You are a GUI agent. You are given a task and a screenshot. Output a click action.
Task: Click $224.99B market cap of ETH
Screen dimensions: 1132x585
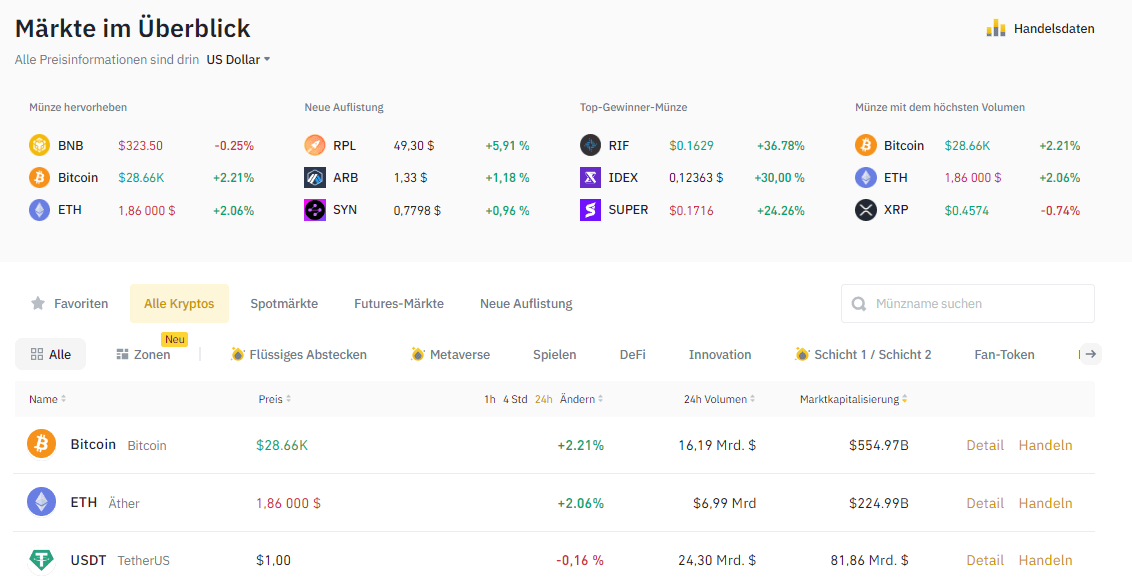pyautogui.click(x=879, y=503)
